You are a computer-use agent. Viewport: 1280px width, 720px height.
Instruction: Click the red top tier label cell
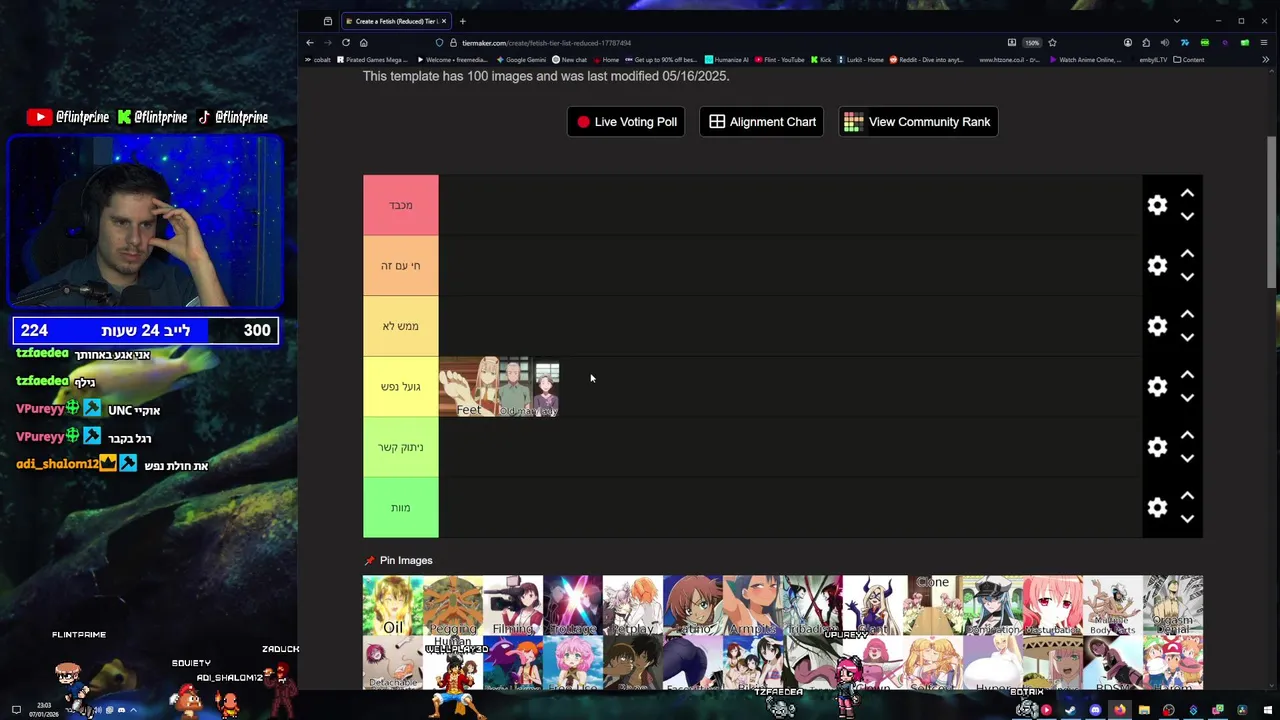[401, 205]
